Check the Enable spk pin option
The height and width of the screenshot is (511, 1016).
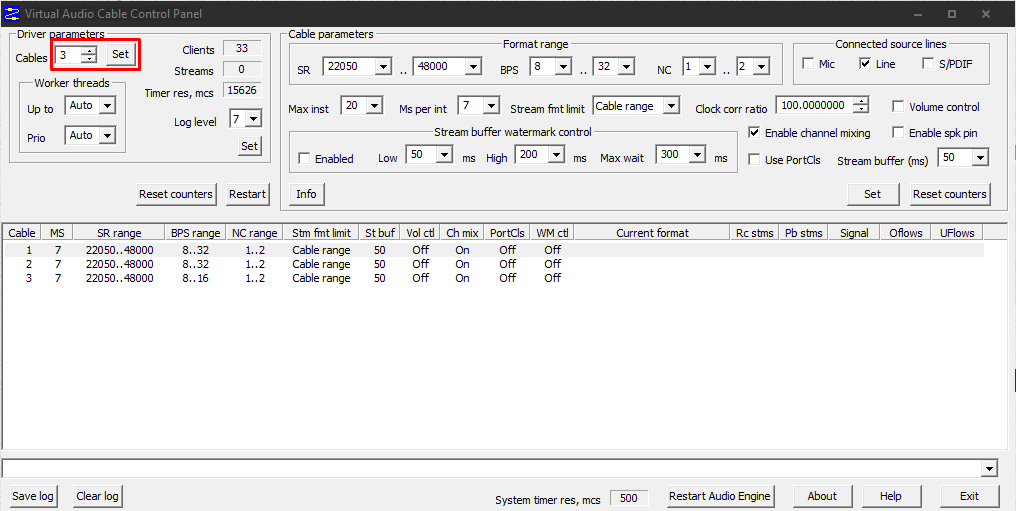click(x=898, y=133)
